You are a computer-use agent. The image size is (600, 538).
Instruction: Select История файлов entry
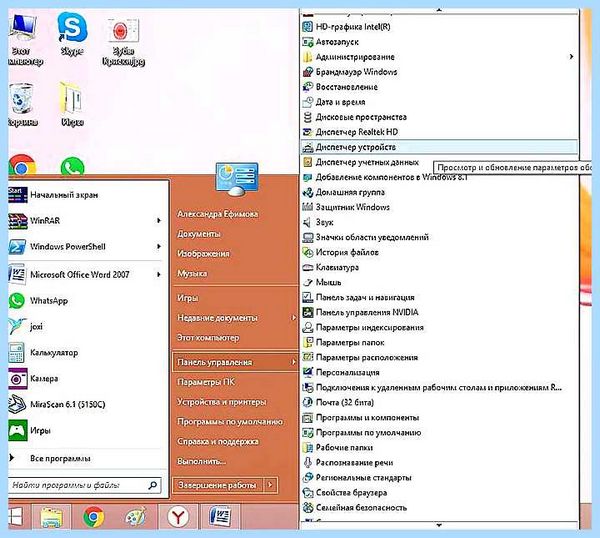pyautogui.click(x=347, y=252)
